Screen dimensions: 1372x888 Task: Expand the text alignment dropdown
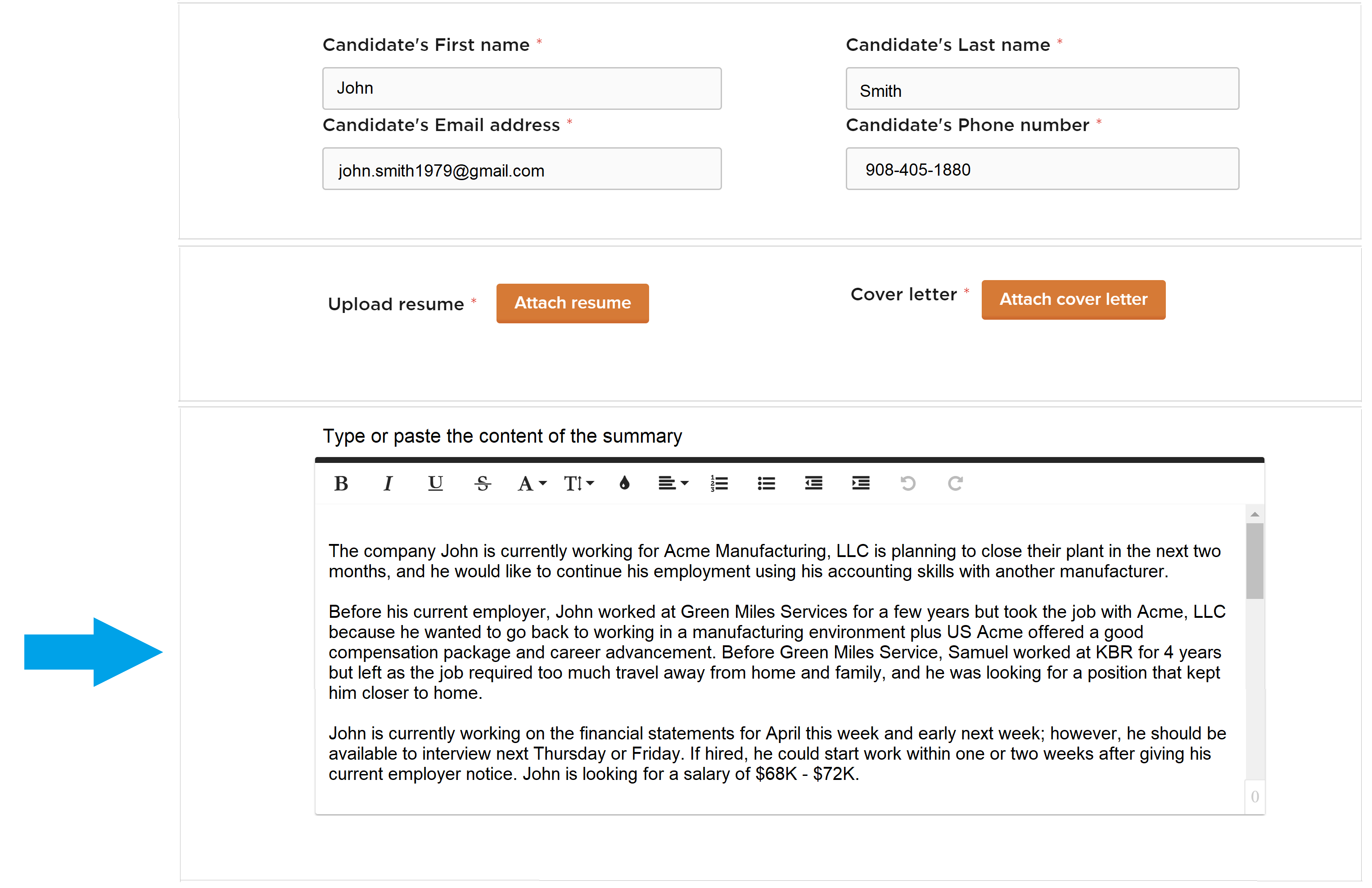point(672,483)
